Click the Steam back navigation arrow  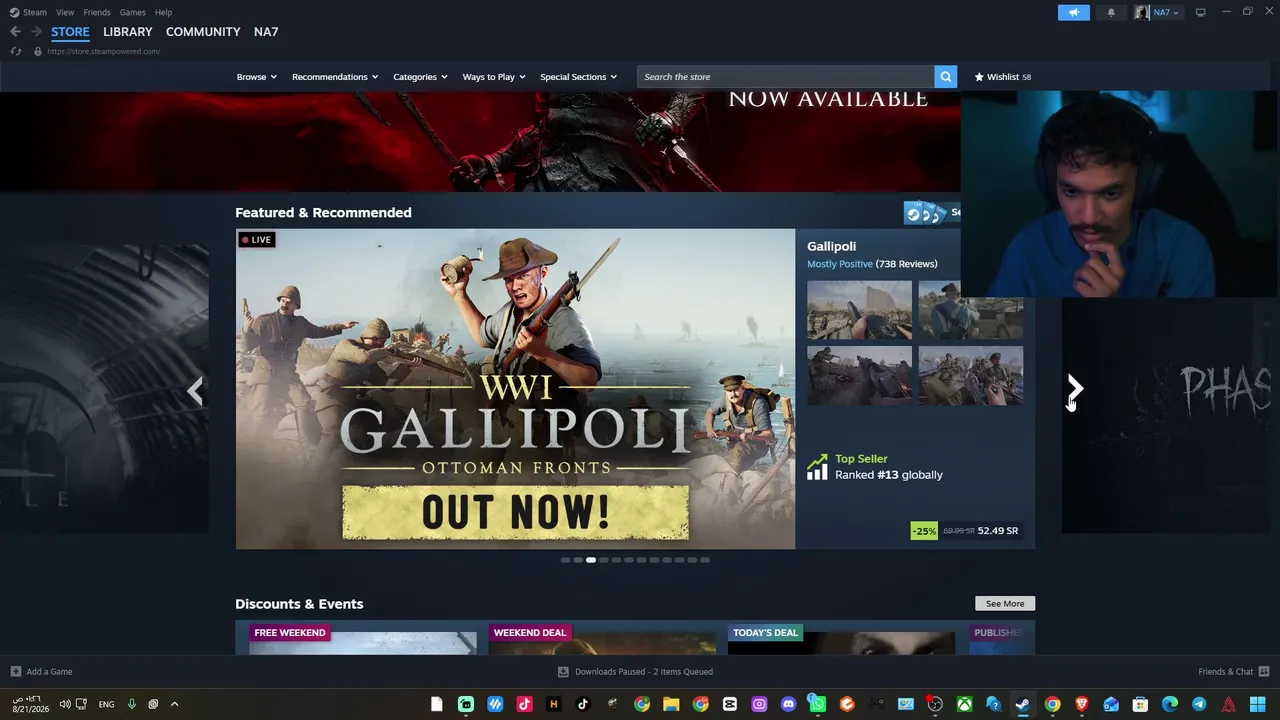(x=15, y=32)
